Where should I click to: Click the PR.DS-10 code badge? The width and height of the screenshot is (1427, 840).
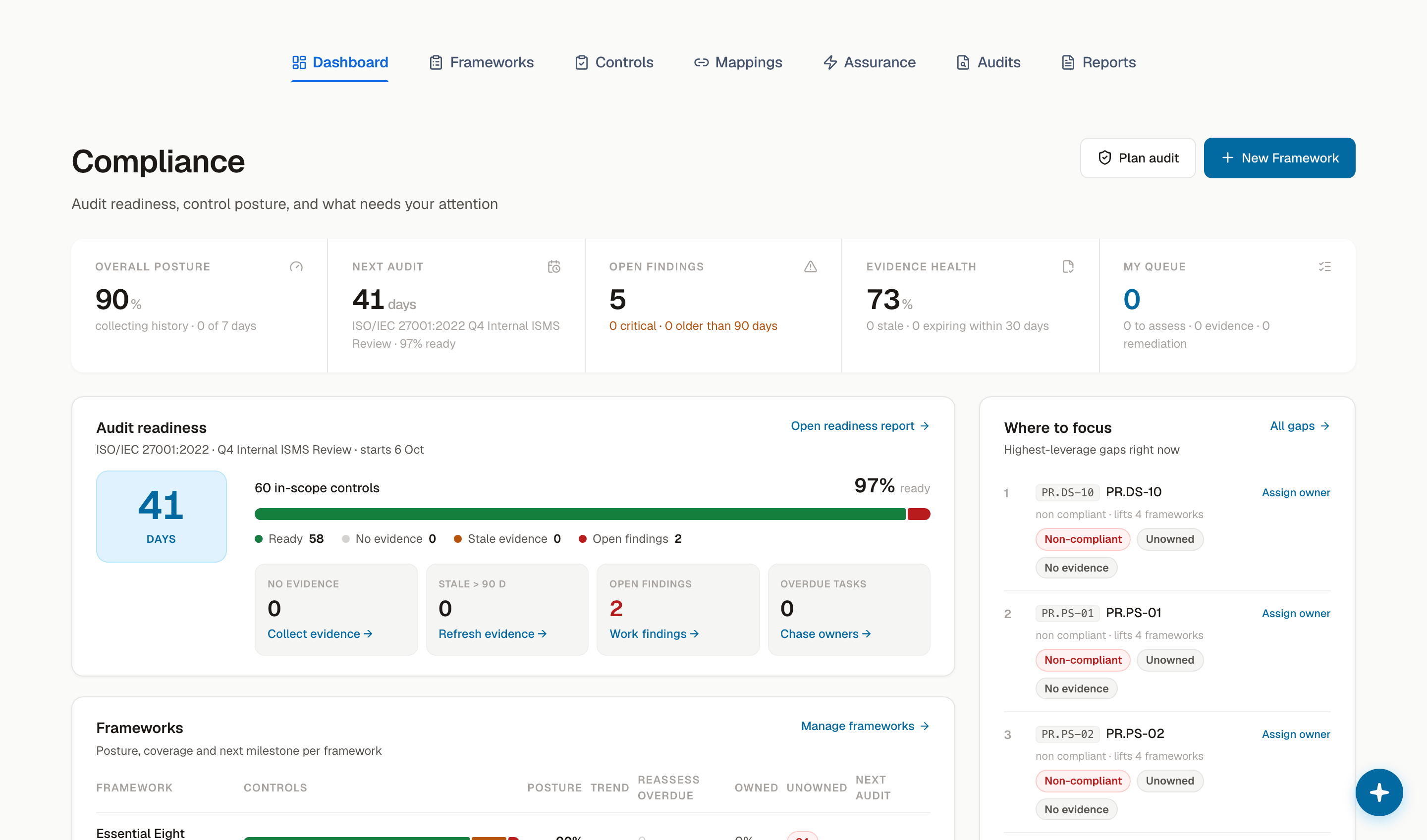coord(1067,492)
